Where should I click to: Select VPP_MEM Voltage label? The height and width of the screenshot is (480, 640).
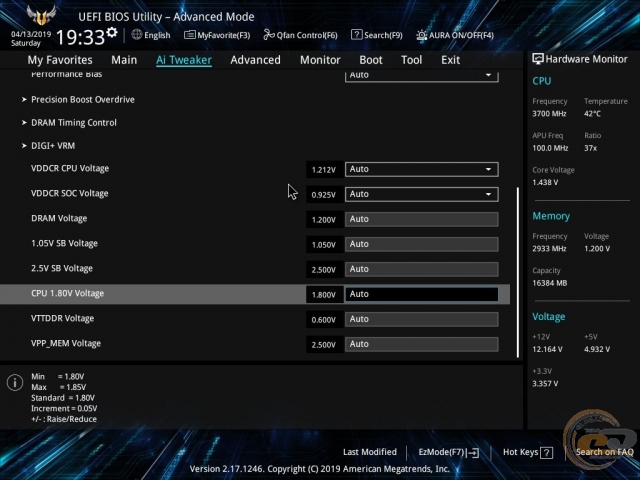click(x=66, y=344)
